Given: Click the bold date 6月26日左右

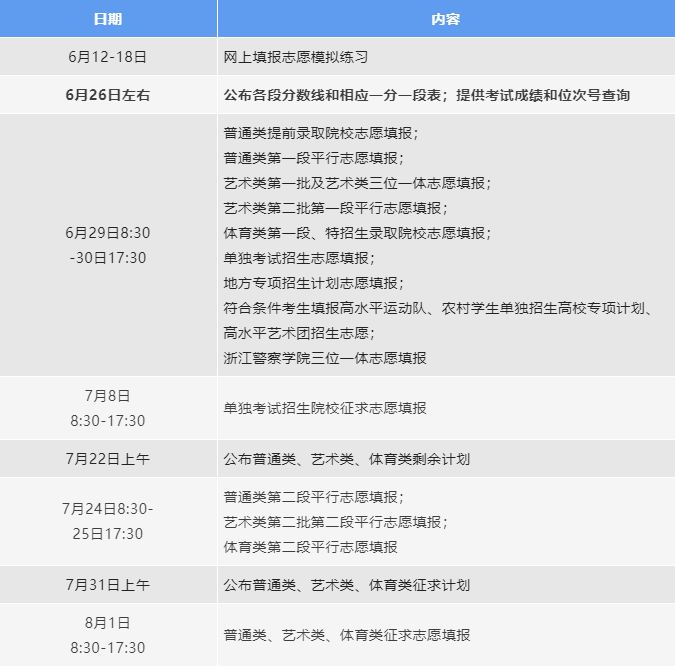Looking at the screenshot, I should click(x=108, y=95).
